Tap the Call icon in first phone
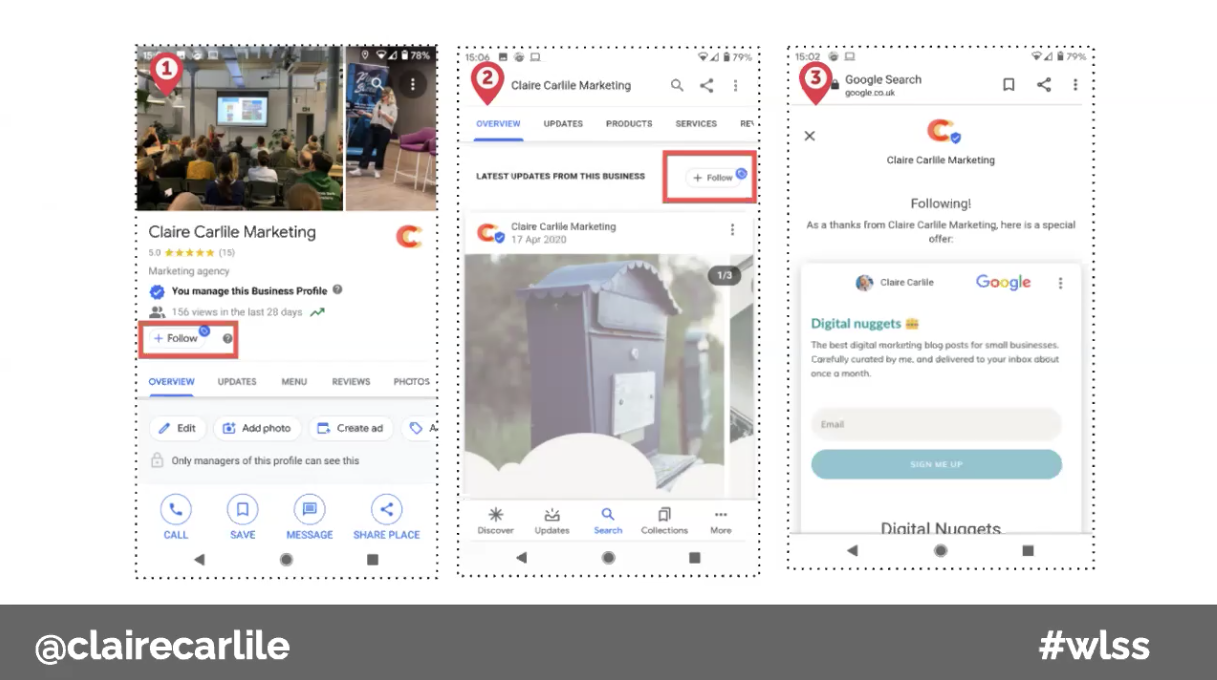Image resolution: width=1217 pixels, height=680 pixels. point(176,510)
